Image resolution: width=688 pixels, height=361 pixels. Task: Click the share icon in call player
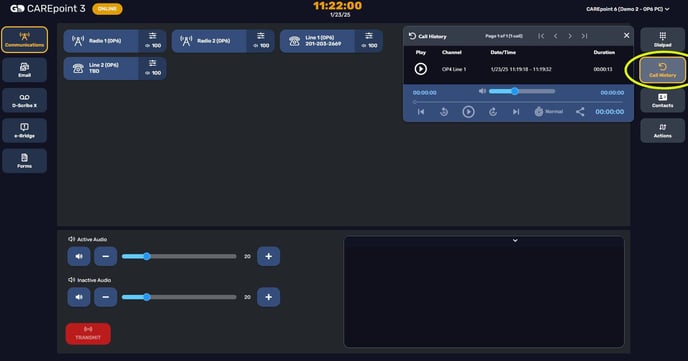pyautogui.click(x=580, y=112)
